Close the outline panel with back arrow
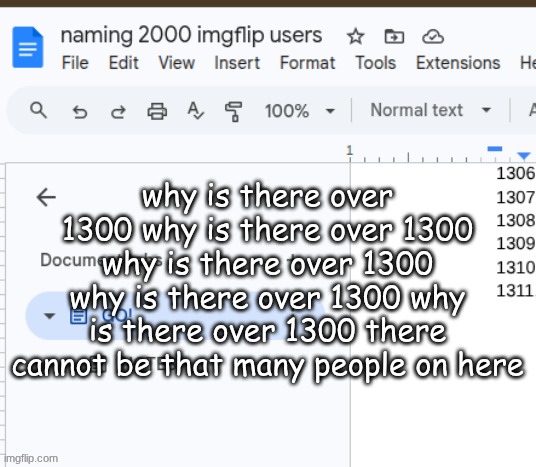 [46, 197]
